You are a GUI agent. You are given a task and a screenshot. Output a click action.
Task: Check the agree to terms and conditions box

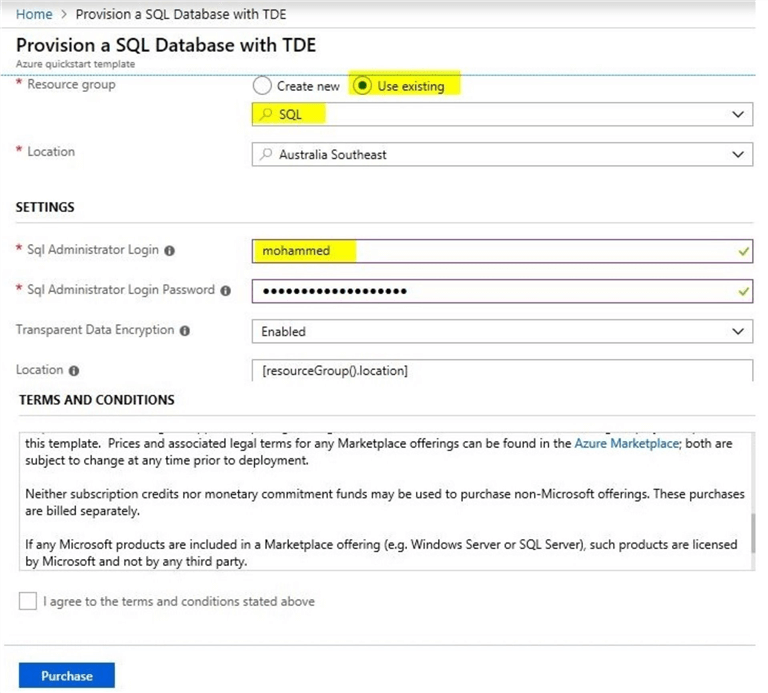(28, 602)
